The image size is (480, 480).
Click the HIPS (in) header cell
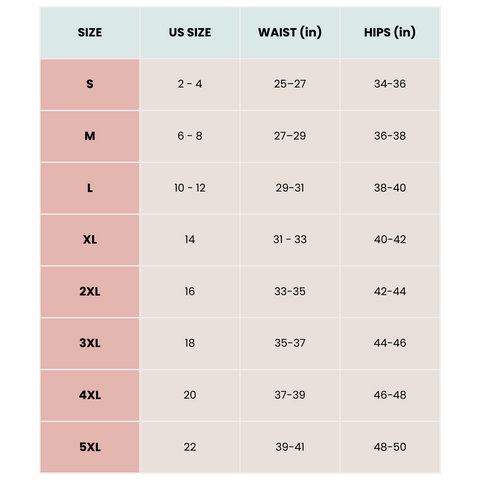(x=390, y=33)
